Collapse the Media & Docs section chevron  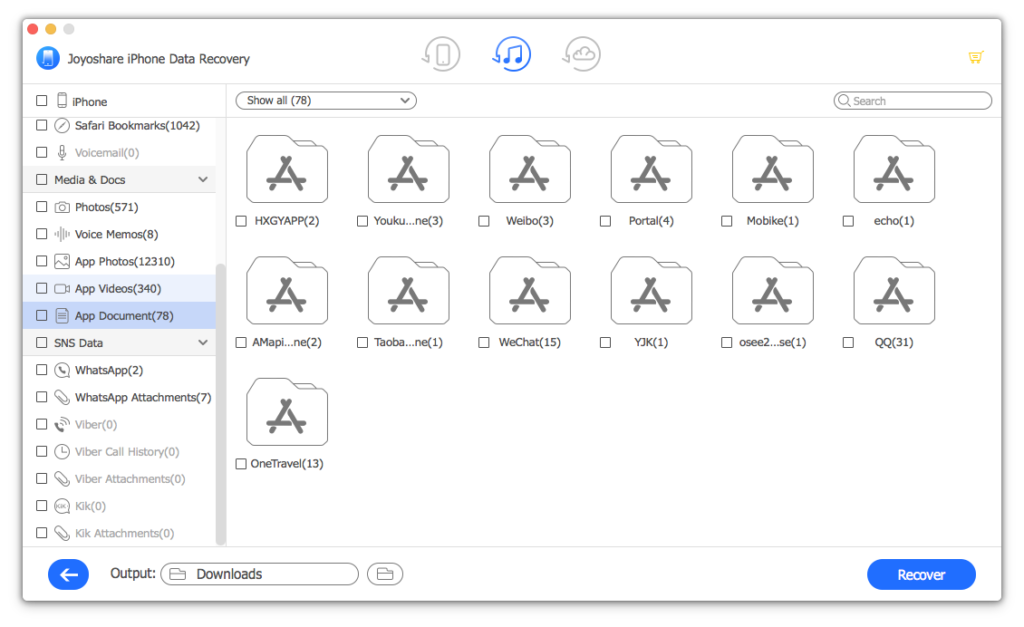203,180
